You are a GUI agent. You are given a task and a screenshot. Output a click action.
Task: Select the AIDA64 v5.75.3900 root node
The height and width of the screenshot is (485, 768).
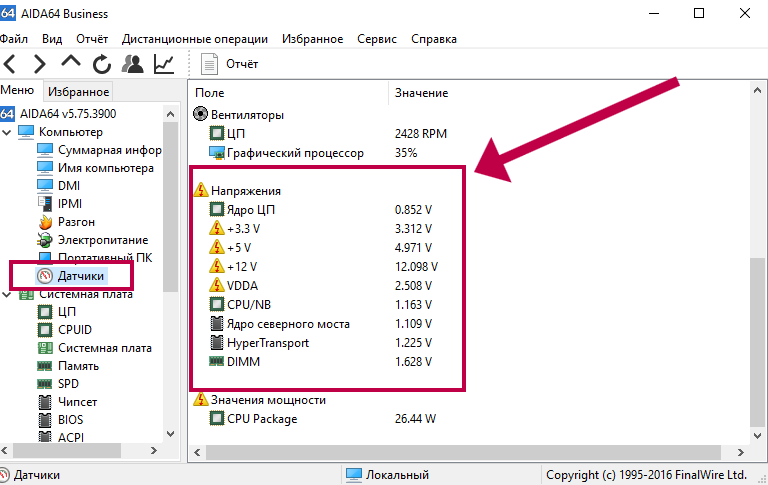tap(58, 114)
